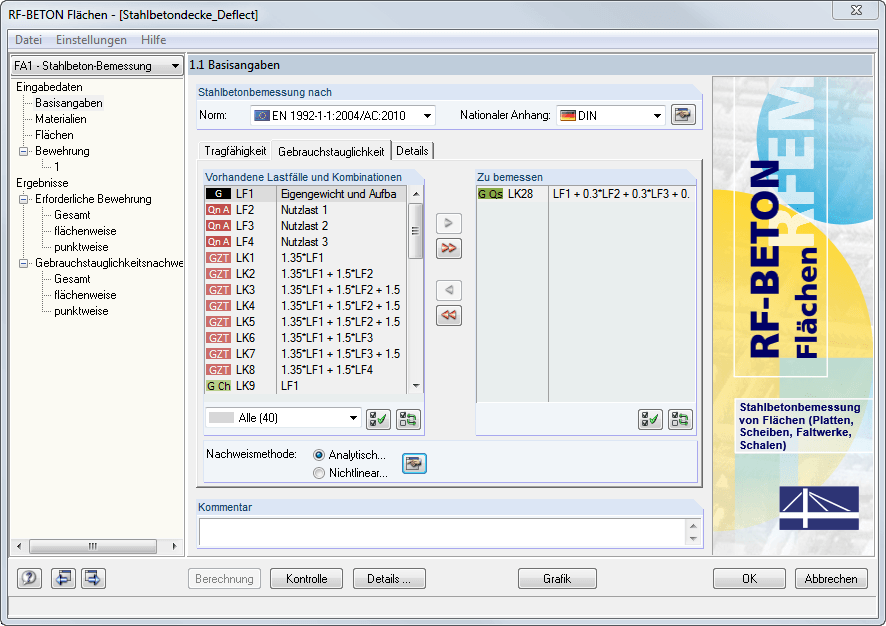The height and width of the screenshot is (626, 886).
Task: Click G Ch tag of LK9
Action: 218,386
